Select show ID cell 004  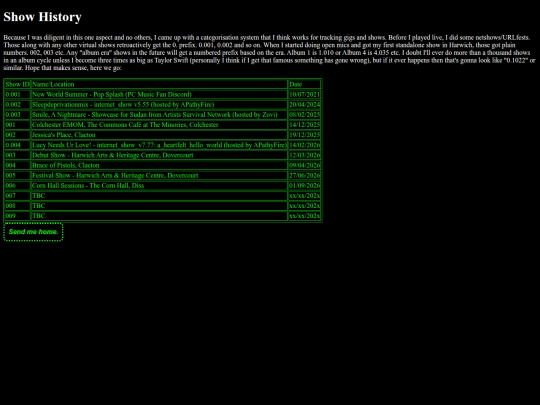(17, 165)
